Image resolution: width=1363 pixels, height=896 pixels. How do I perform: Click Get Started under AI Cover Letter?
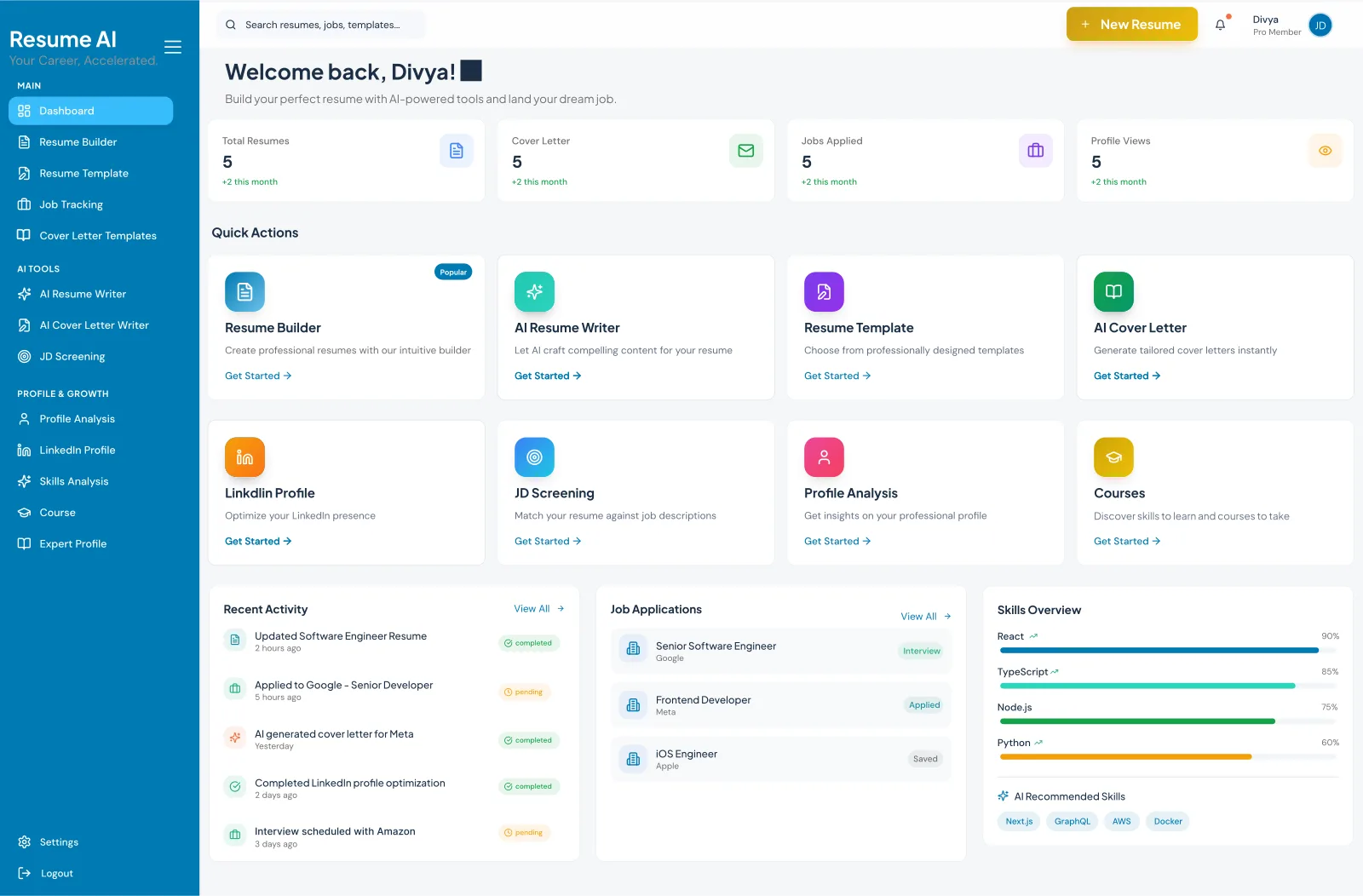[x=1127, y=376]
